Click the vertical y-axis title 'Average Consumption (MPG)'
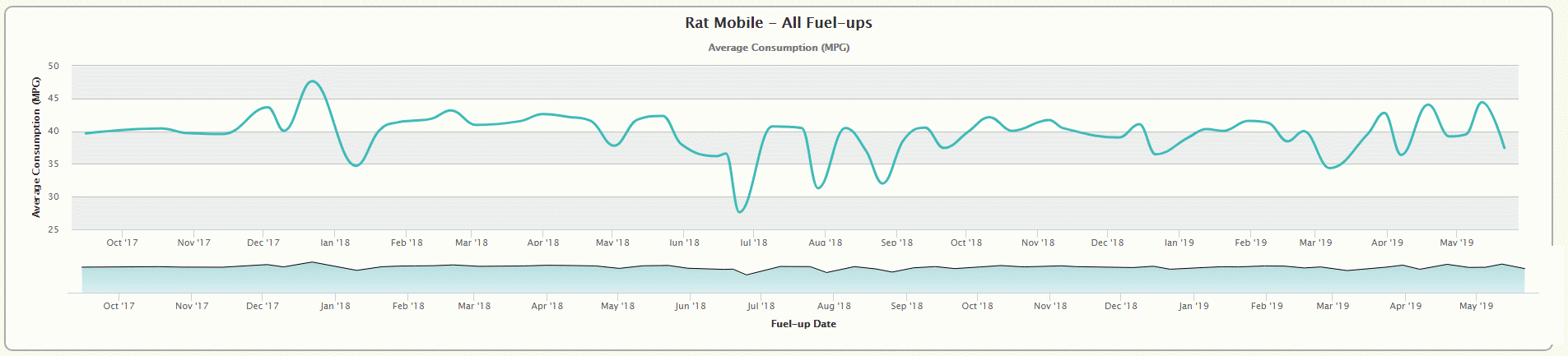 pos(36,147)
